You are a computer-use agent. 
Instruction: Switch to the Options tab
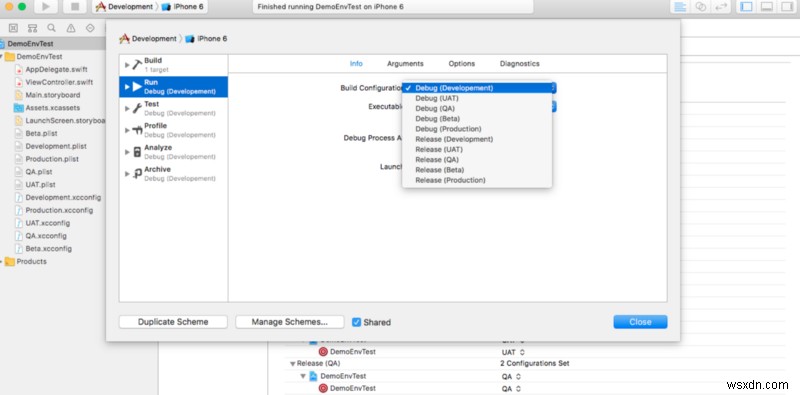(462, 64)
